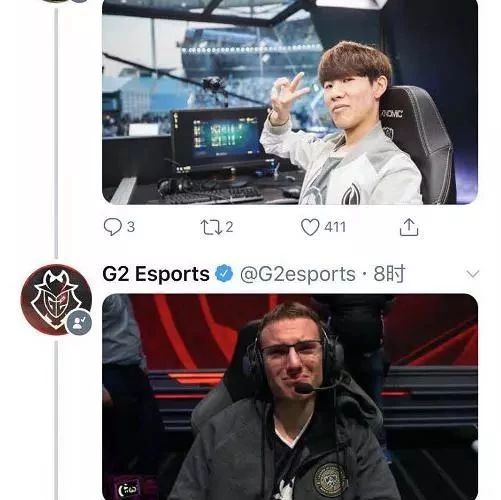Click the reply count 3
Viewport: 501px width, 500px height.
coord(131,227)
